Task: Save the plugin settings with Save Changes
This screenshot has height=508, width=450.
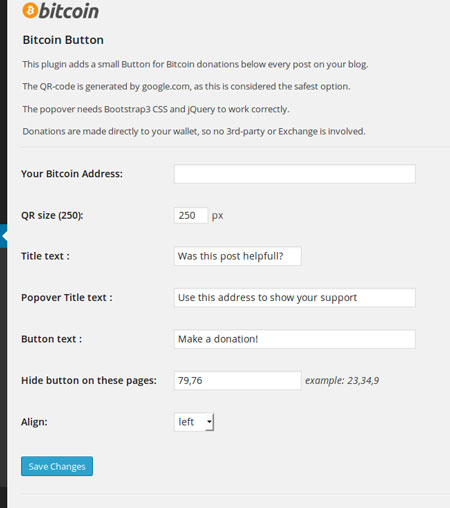Action: [57, 466]
